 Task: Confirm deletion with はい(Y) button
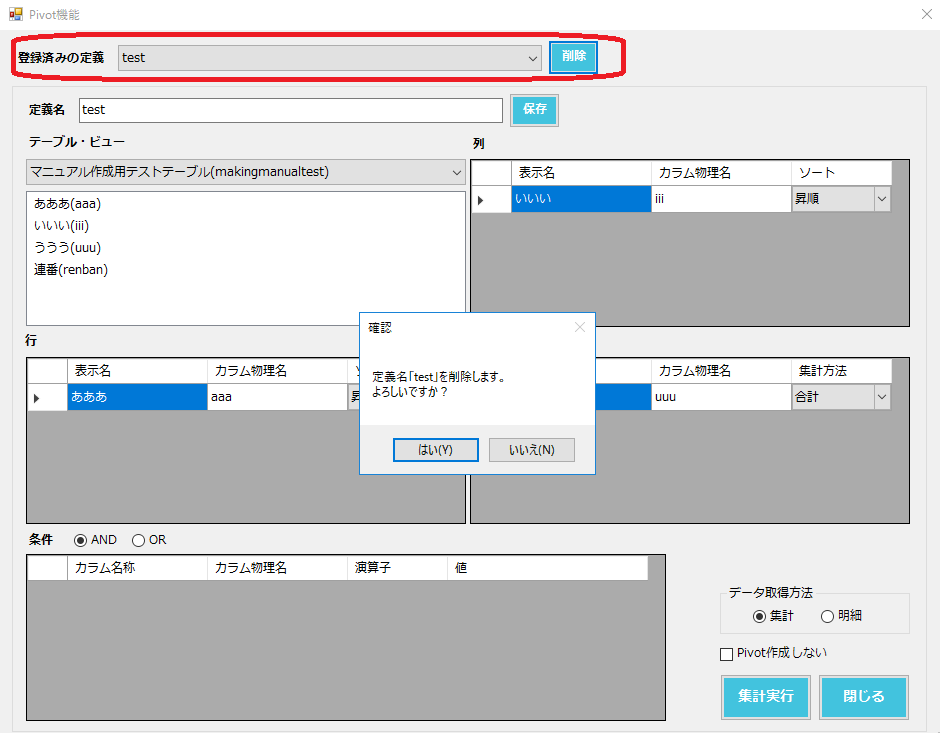[435, 450]
